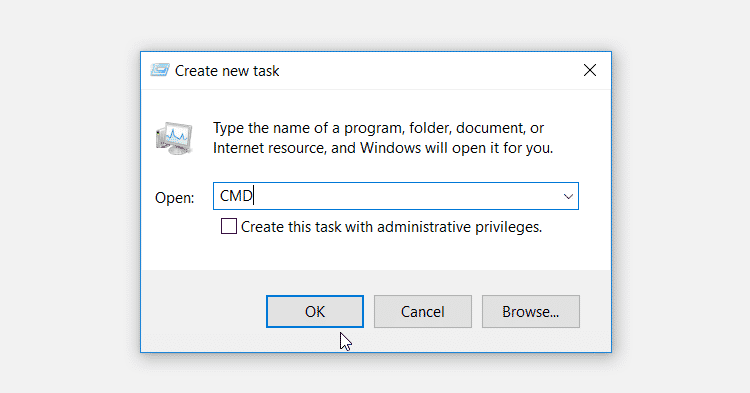Focus the Open text field containing CMD
The height and width of the screenshot is (393, 750).
[x=396, y=196]
